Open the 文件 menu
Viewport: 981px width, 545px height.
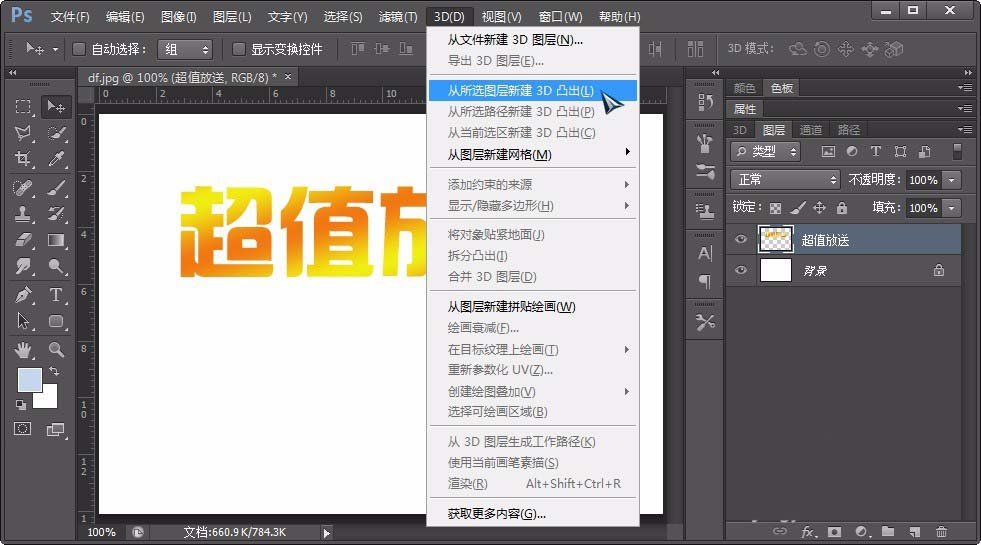tap(69, 17)
